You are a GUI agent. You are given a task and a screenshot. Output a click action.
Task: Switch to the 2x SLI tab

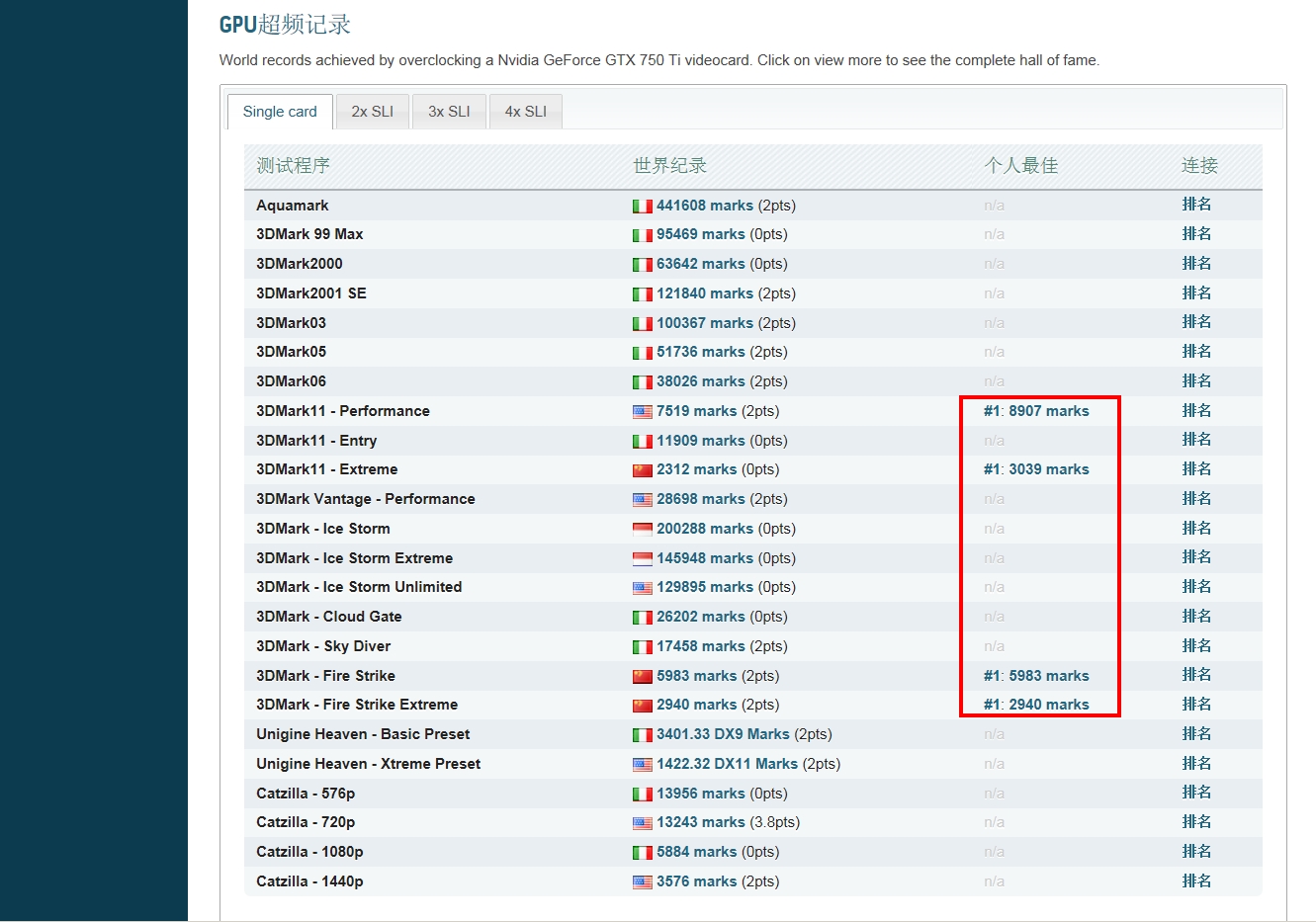[x=372, y=112]
